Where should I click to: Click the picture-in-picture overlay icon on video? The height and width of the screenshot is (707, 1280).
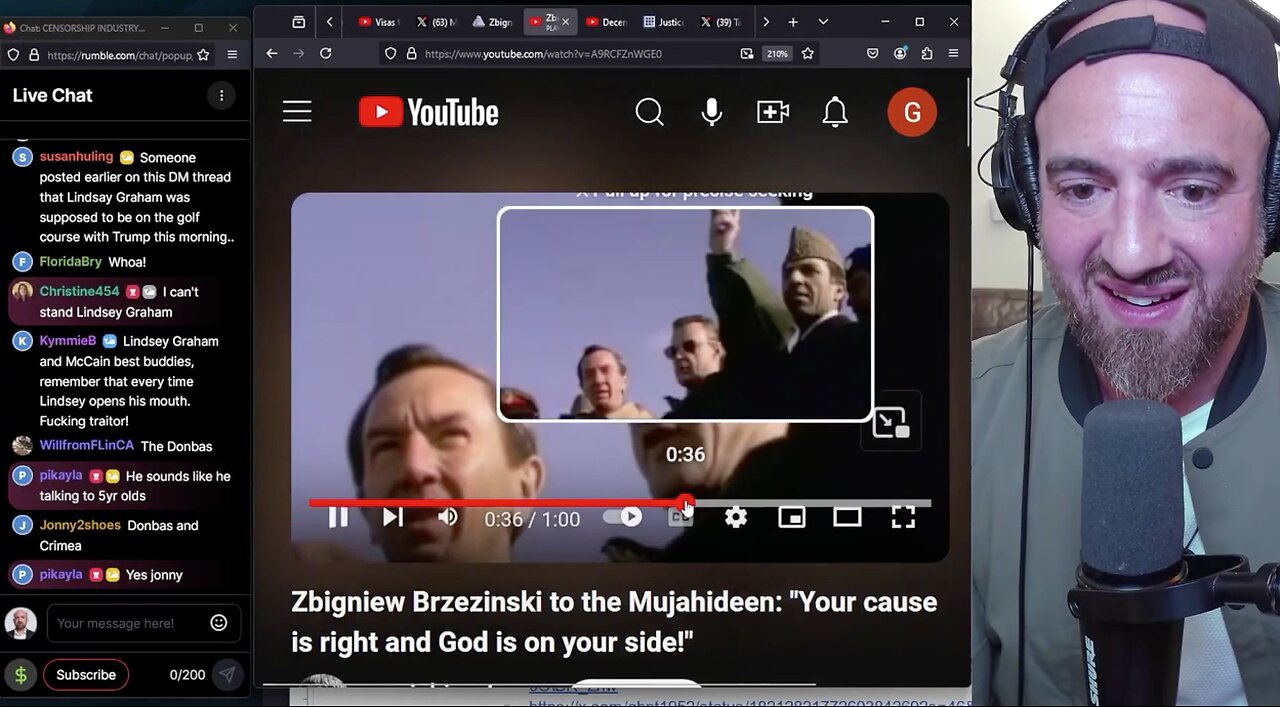[x=890, y=423]
